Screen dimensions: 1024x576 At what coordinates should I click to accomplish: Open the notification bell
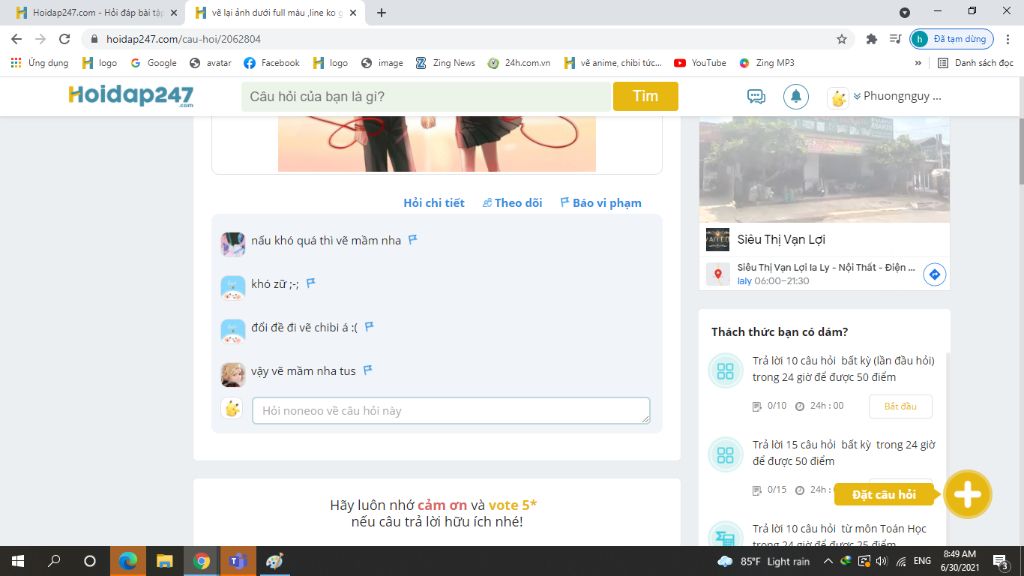[x=795, y=97]
